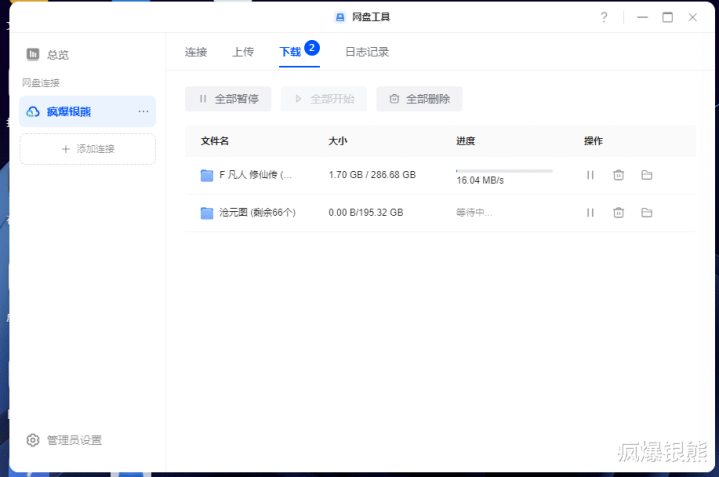Open 总览 in the sidebar

[57, 55]
